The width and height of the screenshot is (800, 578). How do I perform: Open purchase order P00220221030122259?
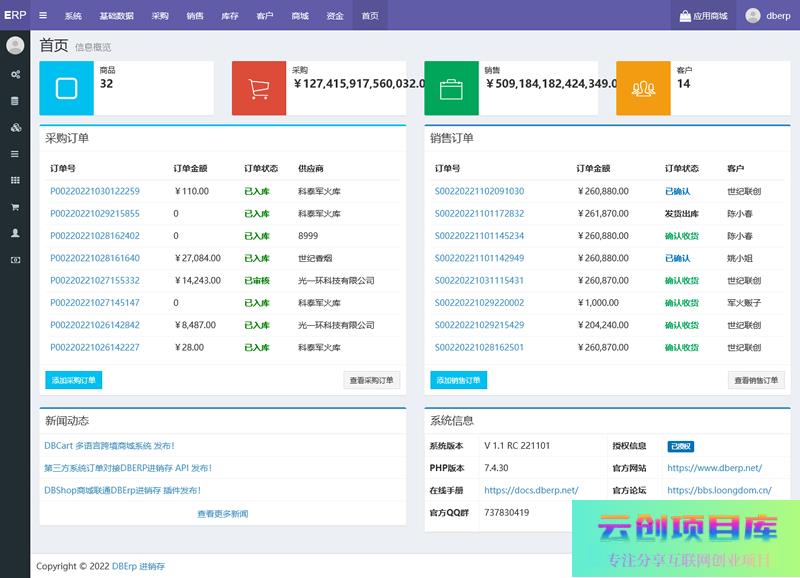pyautogui.click(x=95, y=191)
